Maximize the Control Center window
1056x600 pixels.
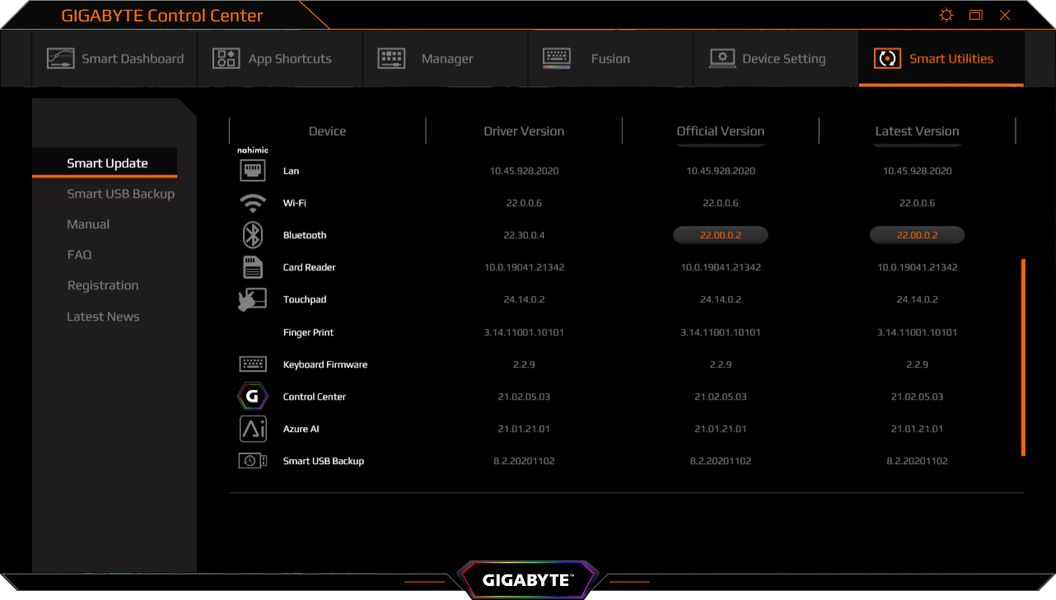pyautogui.click(x=976, y=15)
